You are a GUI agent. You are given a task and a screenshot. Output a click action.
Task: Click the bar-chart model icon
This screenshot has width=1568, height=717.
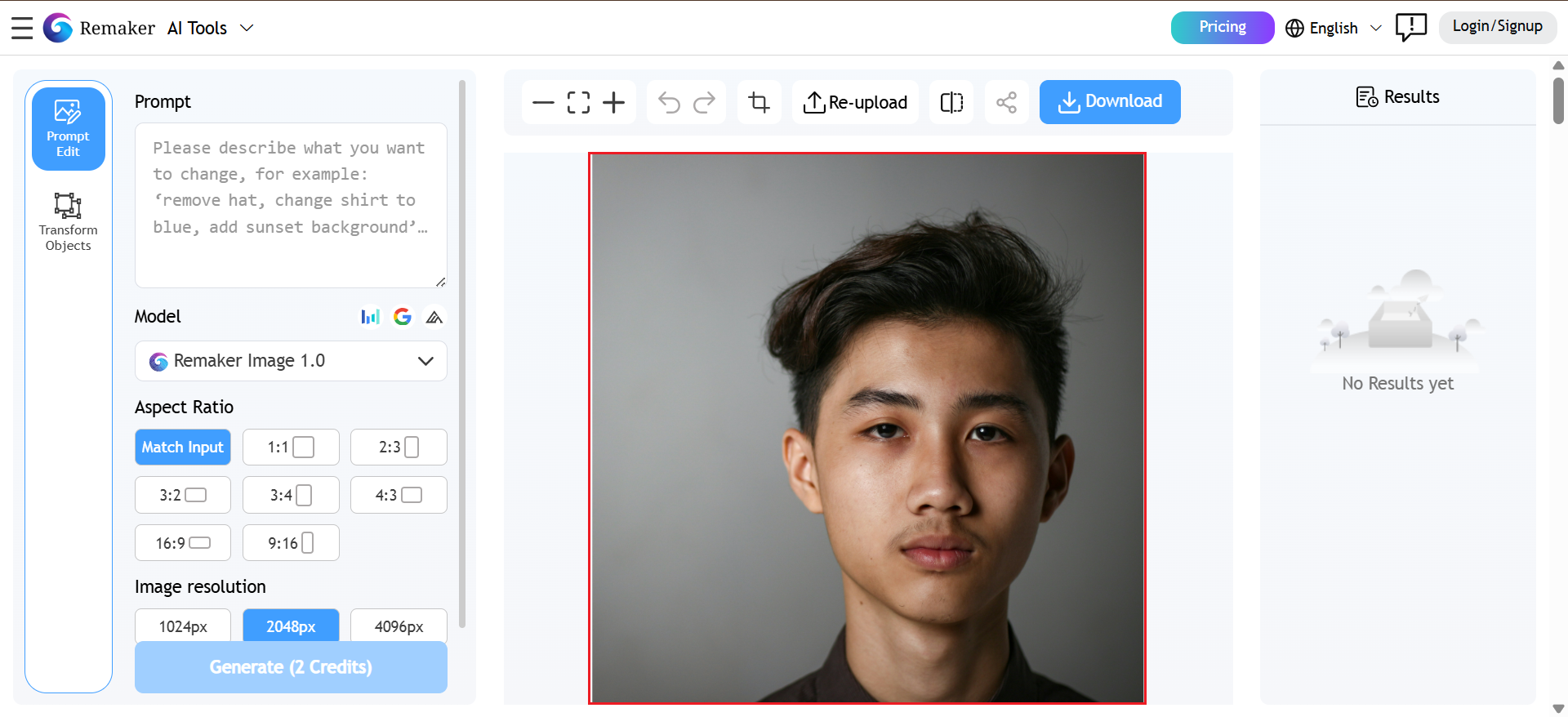[371, 317]
